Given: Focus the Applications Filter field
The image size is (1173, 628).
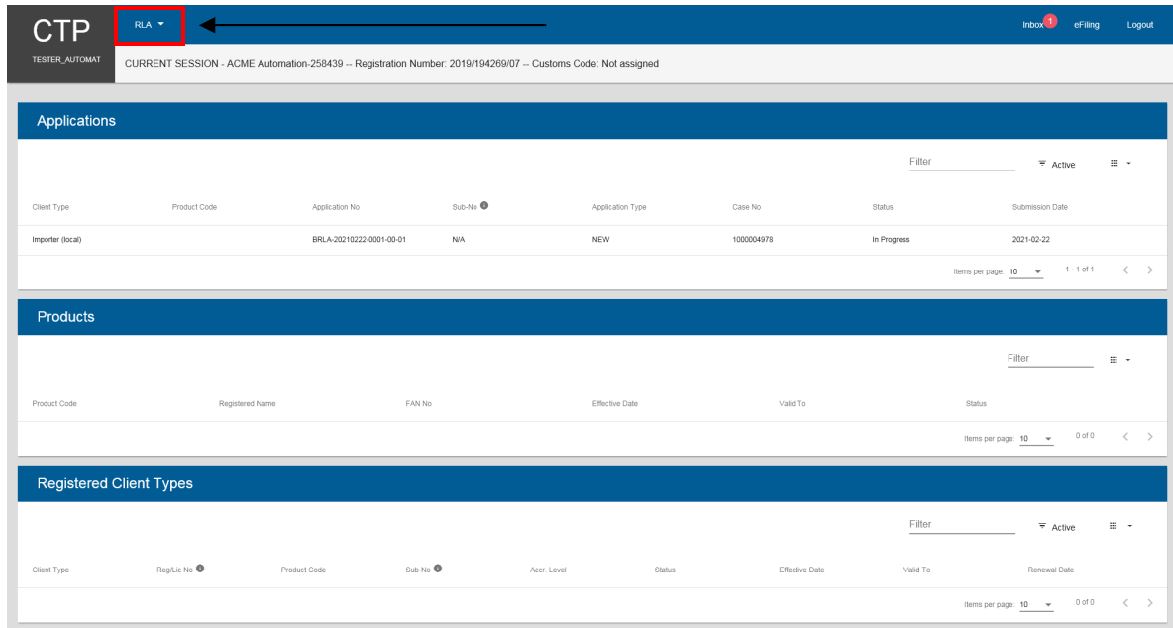Looking at the screenshot, I should pyautogui.click(x=961, y=162).
